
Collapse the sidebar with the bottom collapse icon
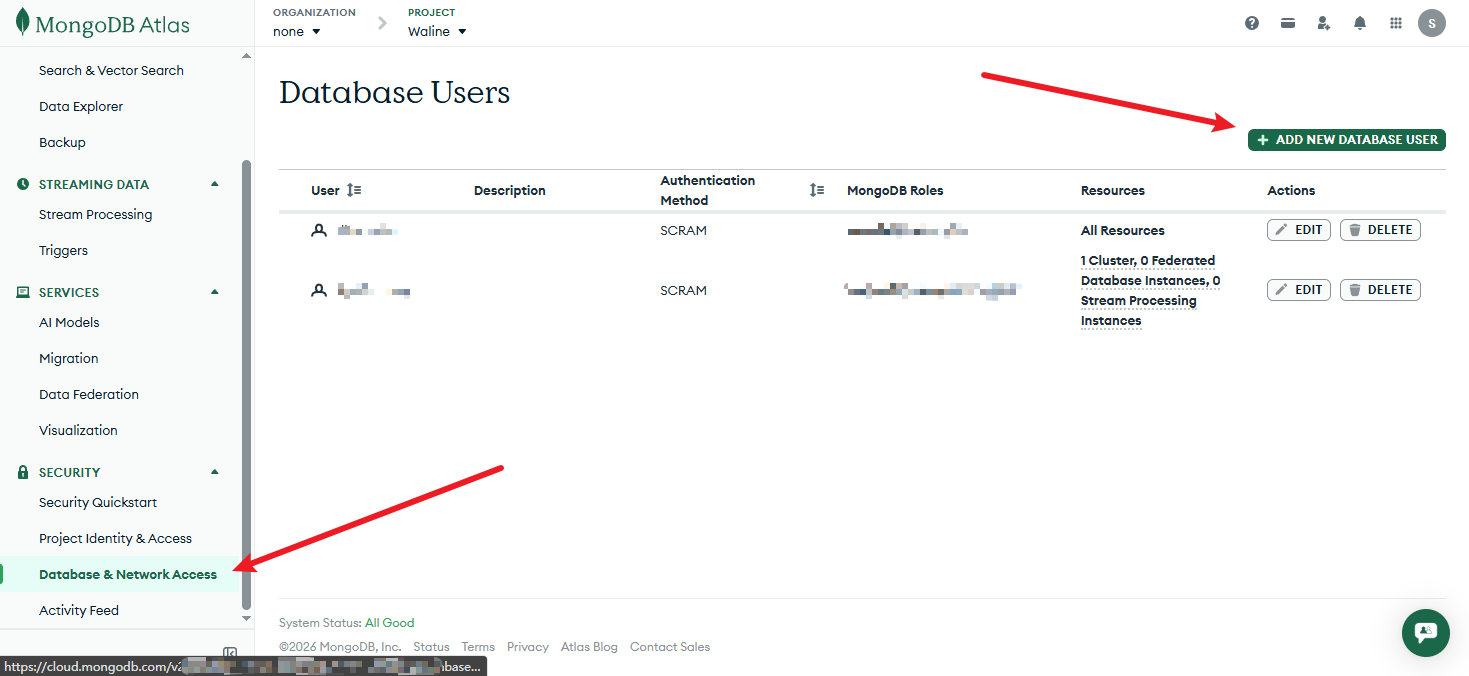[230, 653]
